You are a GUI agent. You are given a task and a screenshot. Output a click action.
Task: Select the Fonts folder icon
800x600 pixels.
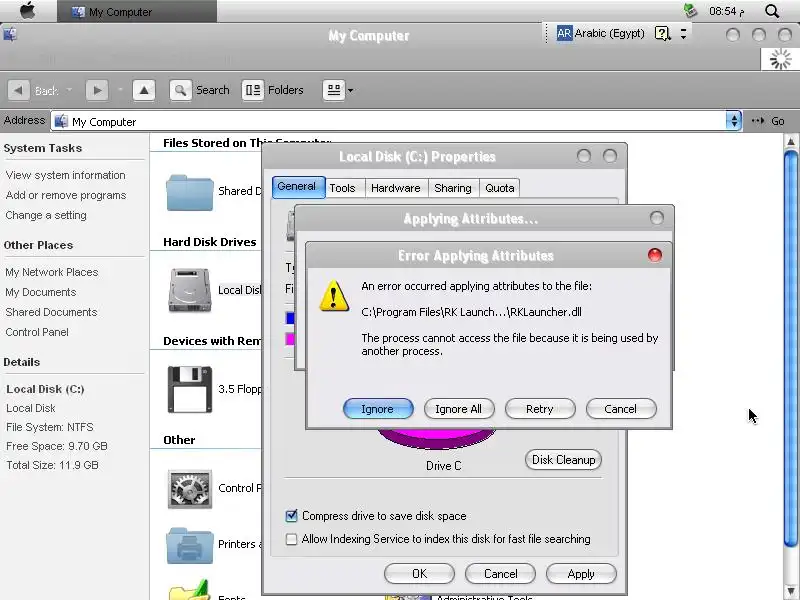189,591
